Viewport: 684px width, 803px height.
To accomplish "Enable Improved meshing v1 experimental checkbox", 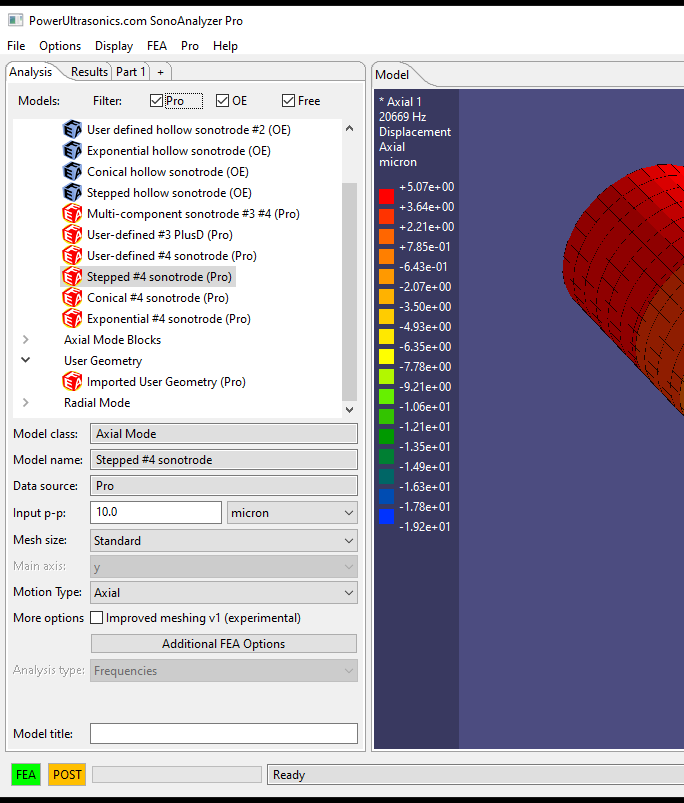I will tap(97, 618).
